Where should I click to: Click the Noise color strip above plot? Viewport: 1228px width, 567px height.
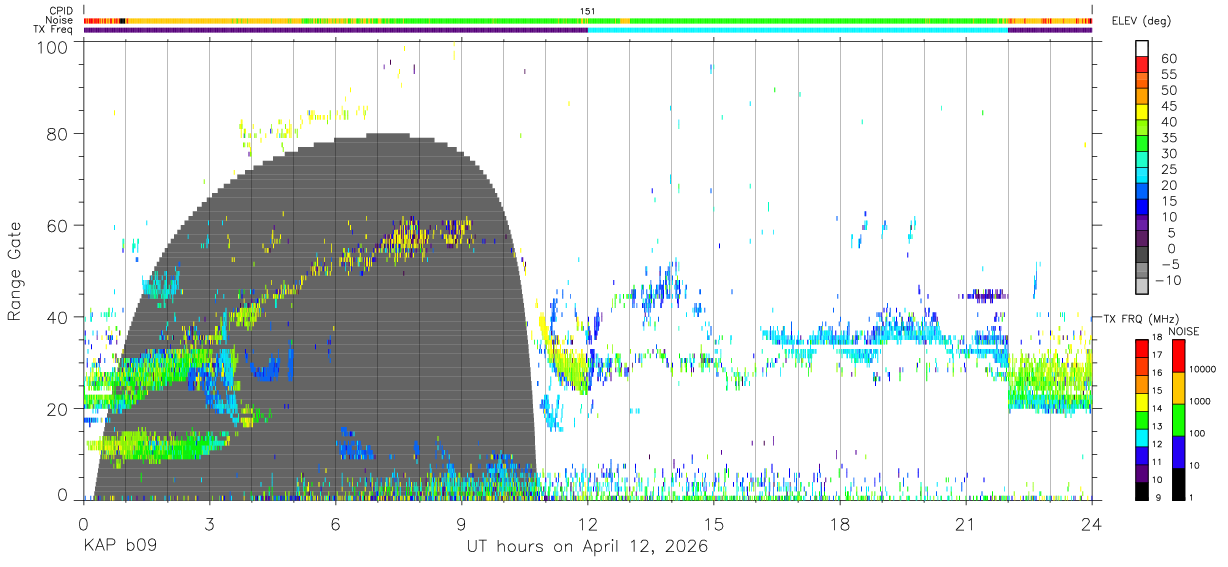tap(588, 20)
